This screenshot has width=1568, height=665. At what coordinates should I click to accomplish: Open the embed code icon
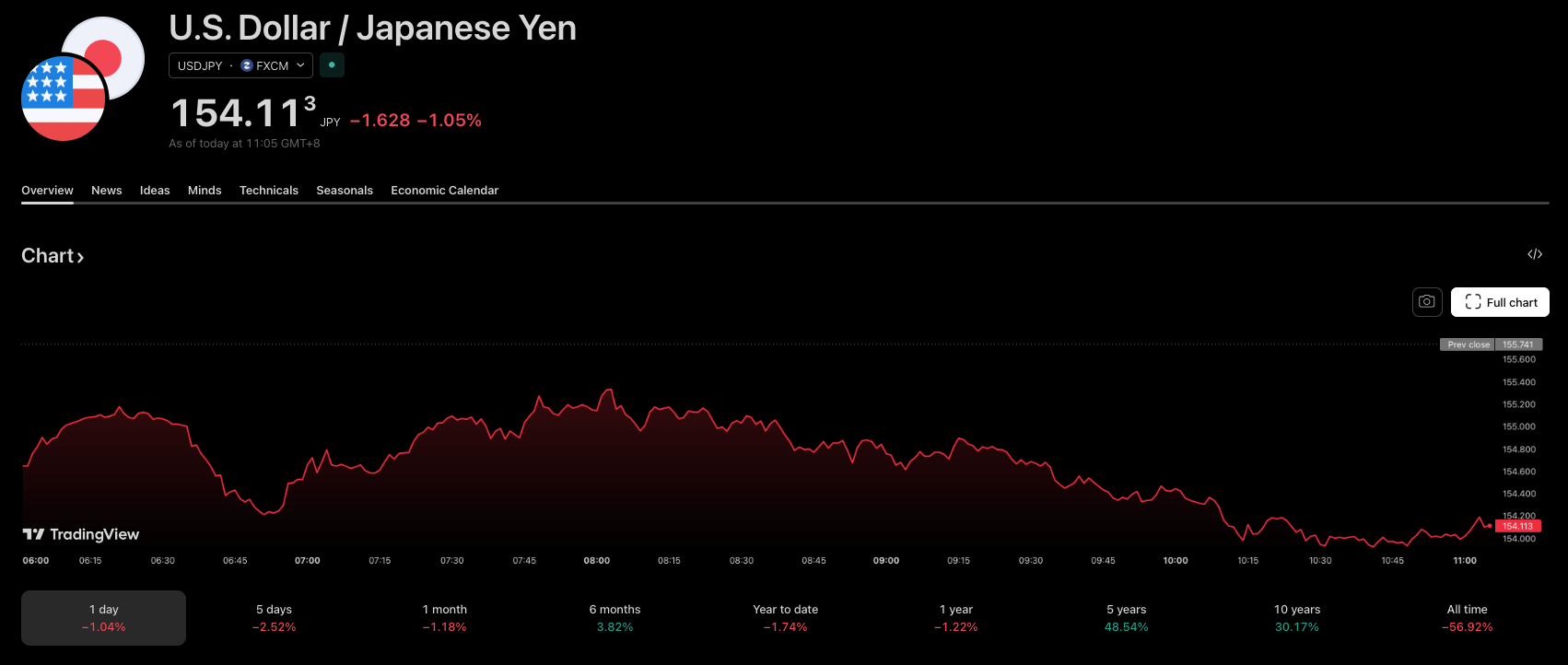coord(1535,254)
